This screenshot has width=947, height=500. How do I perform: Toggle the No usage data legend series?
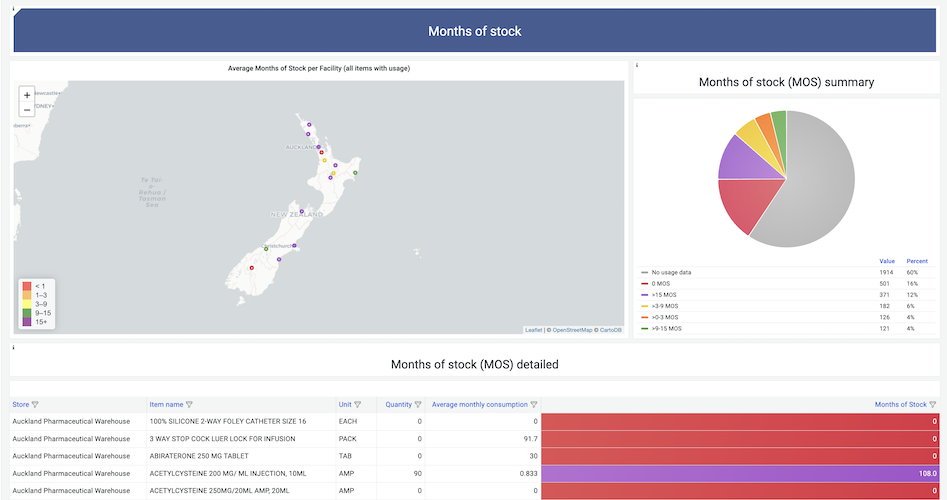coord(672,272)
